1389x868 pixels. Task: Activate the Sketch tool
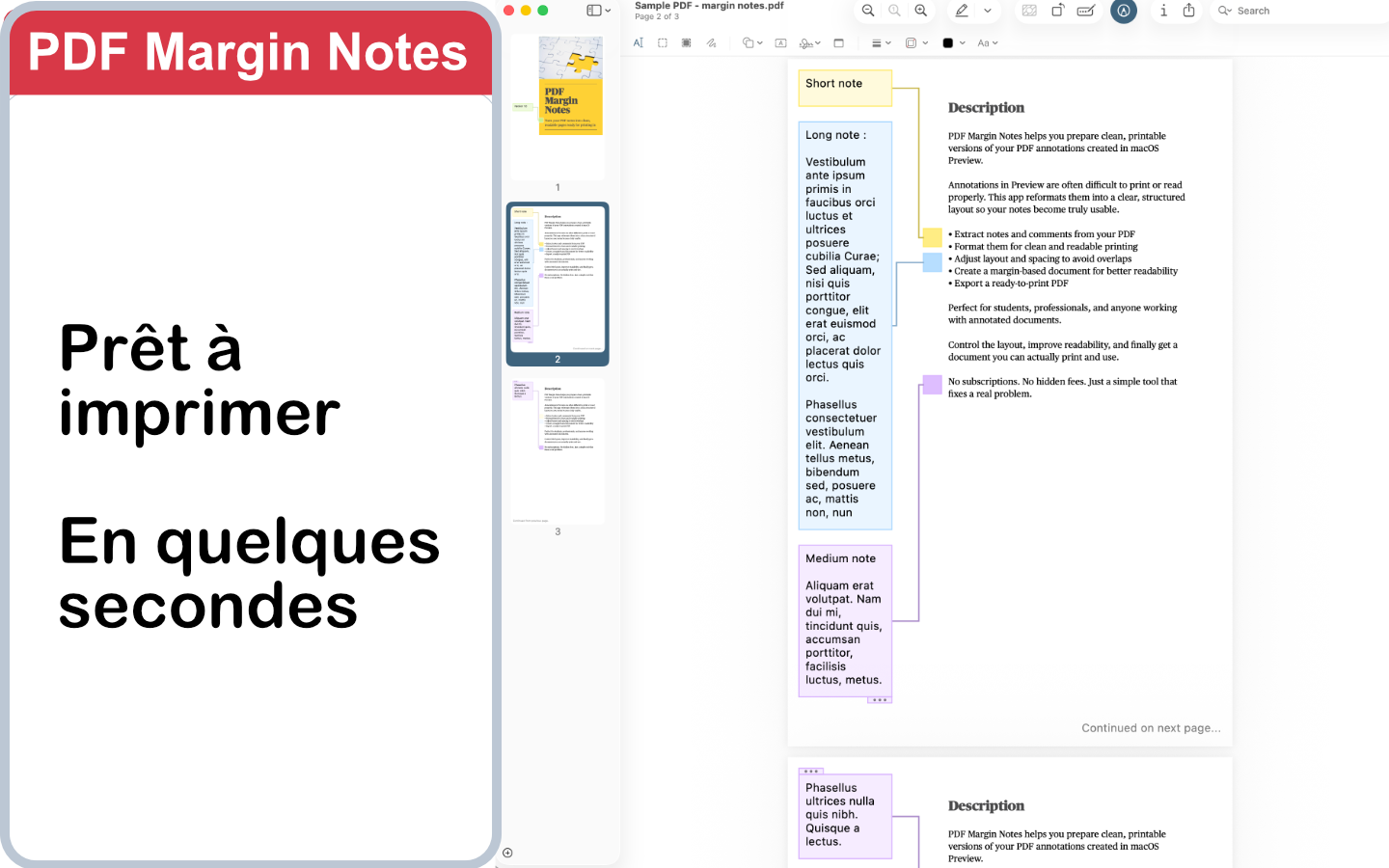tap(711, 42)
